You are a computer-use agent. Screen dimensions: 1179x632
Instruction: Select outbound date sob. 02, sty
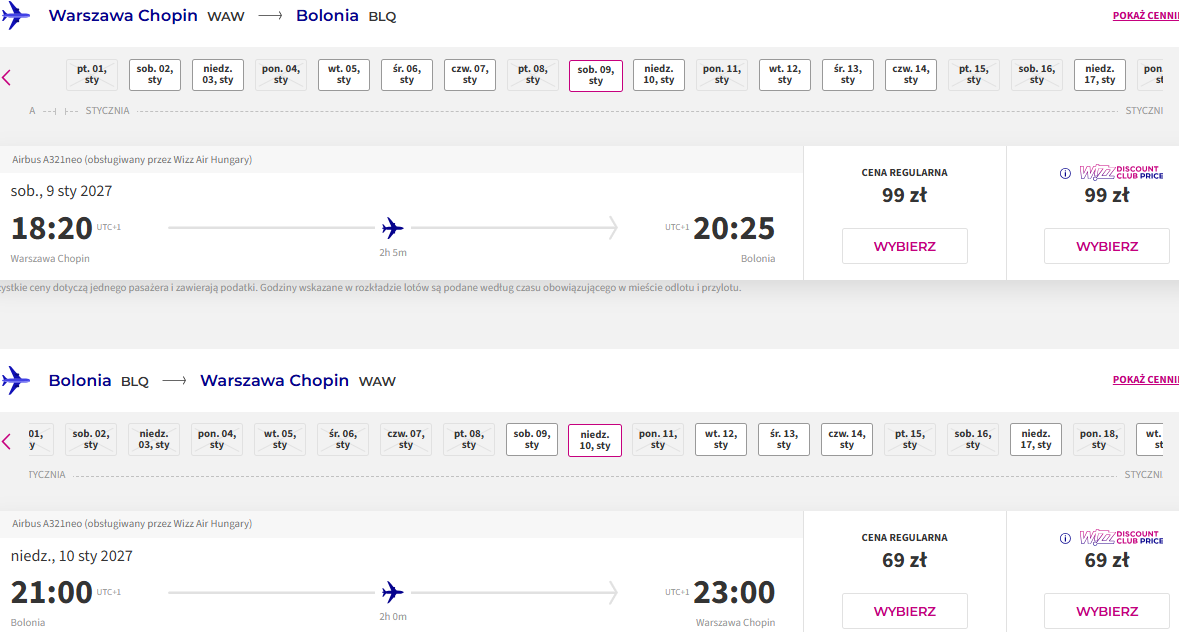click(x=155, y=74)
